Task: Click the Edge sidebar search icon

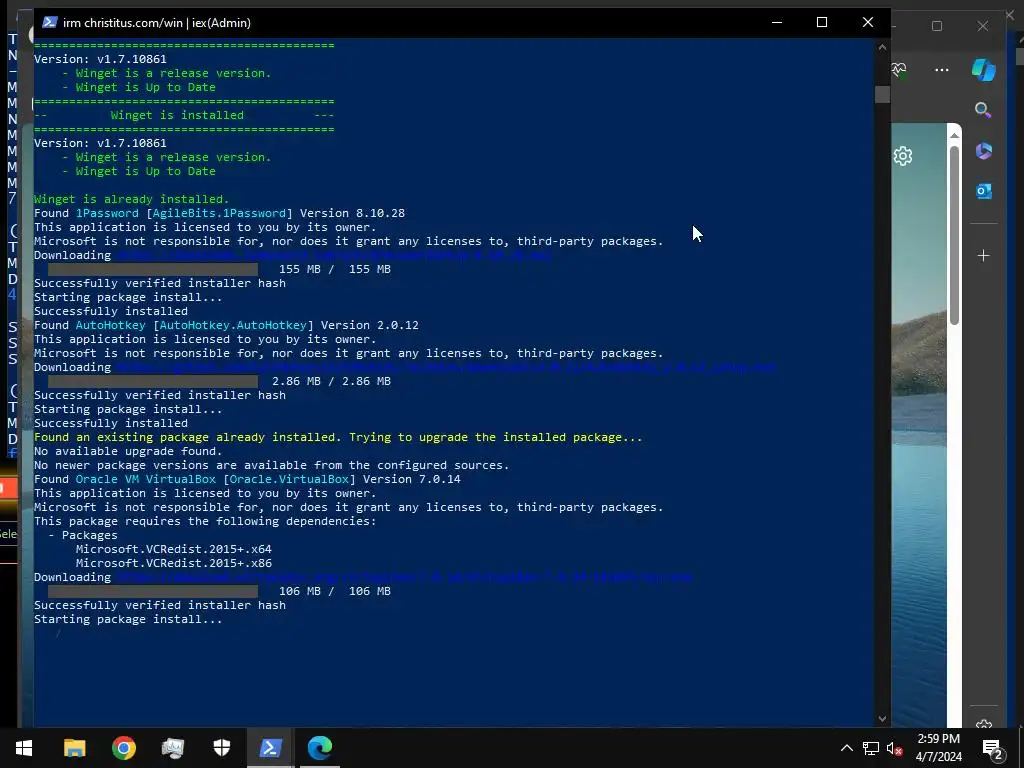Action: coord(983,110)
